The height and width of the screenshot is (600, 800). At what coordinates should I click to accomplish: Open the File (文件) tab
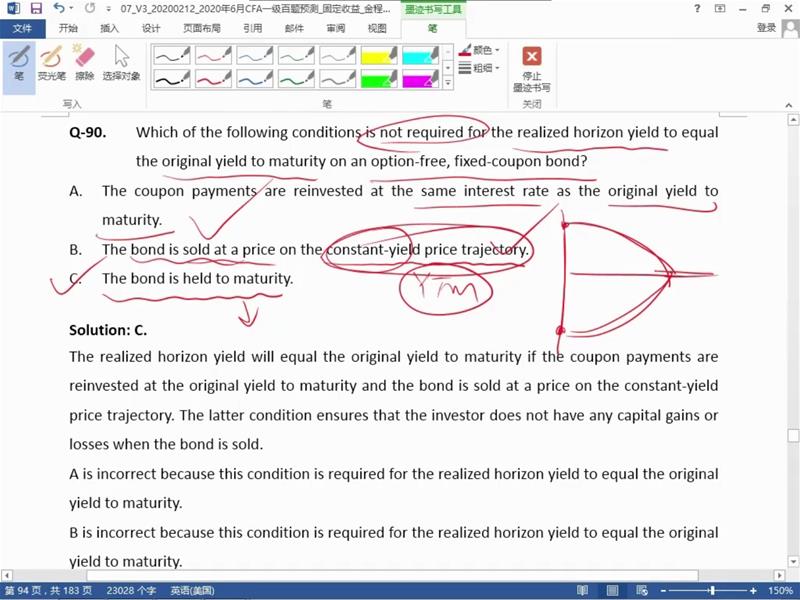pos(22,28)
